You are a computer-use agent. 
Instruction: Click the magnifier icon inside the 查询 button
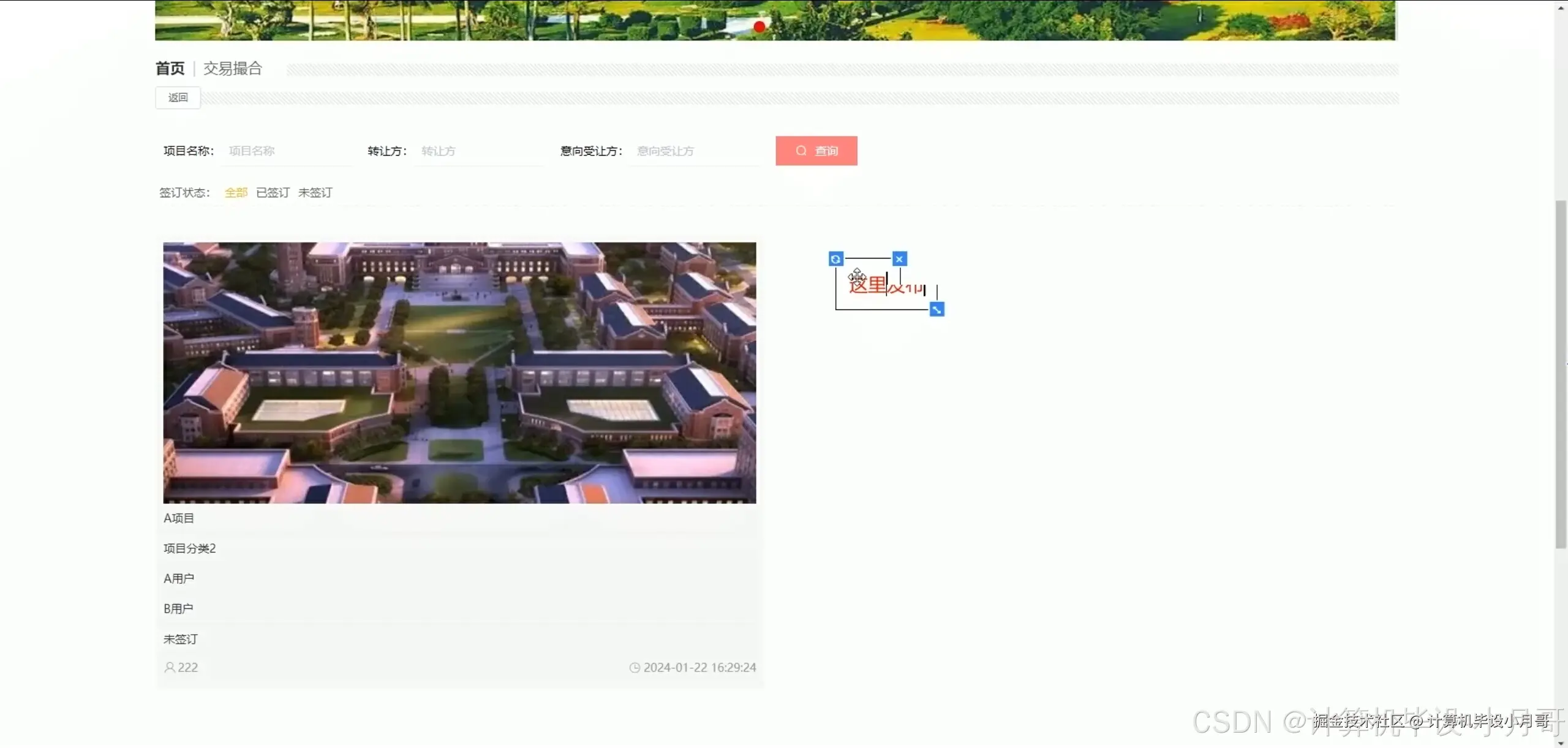[801, 150]
